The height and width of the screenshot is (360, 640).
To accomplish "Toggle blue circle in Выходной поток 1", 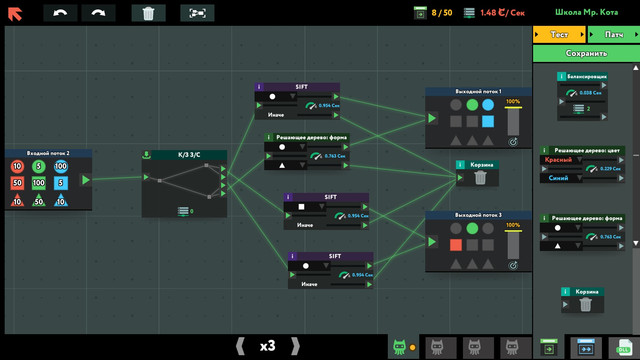I will click(488, 105).
